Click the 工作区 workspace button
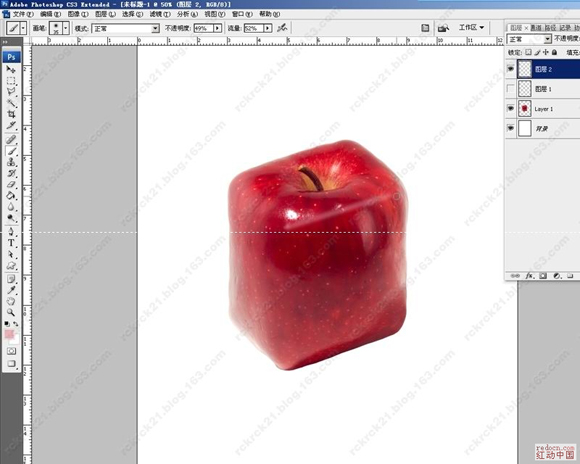This screenshot has height=464, width=580. pos(471,27)
